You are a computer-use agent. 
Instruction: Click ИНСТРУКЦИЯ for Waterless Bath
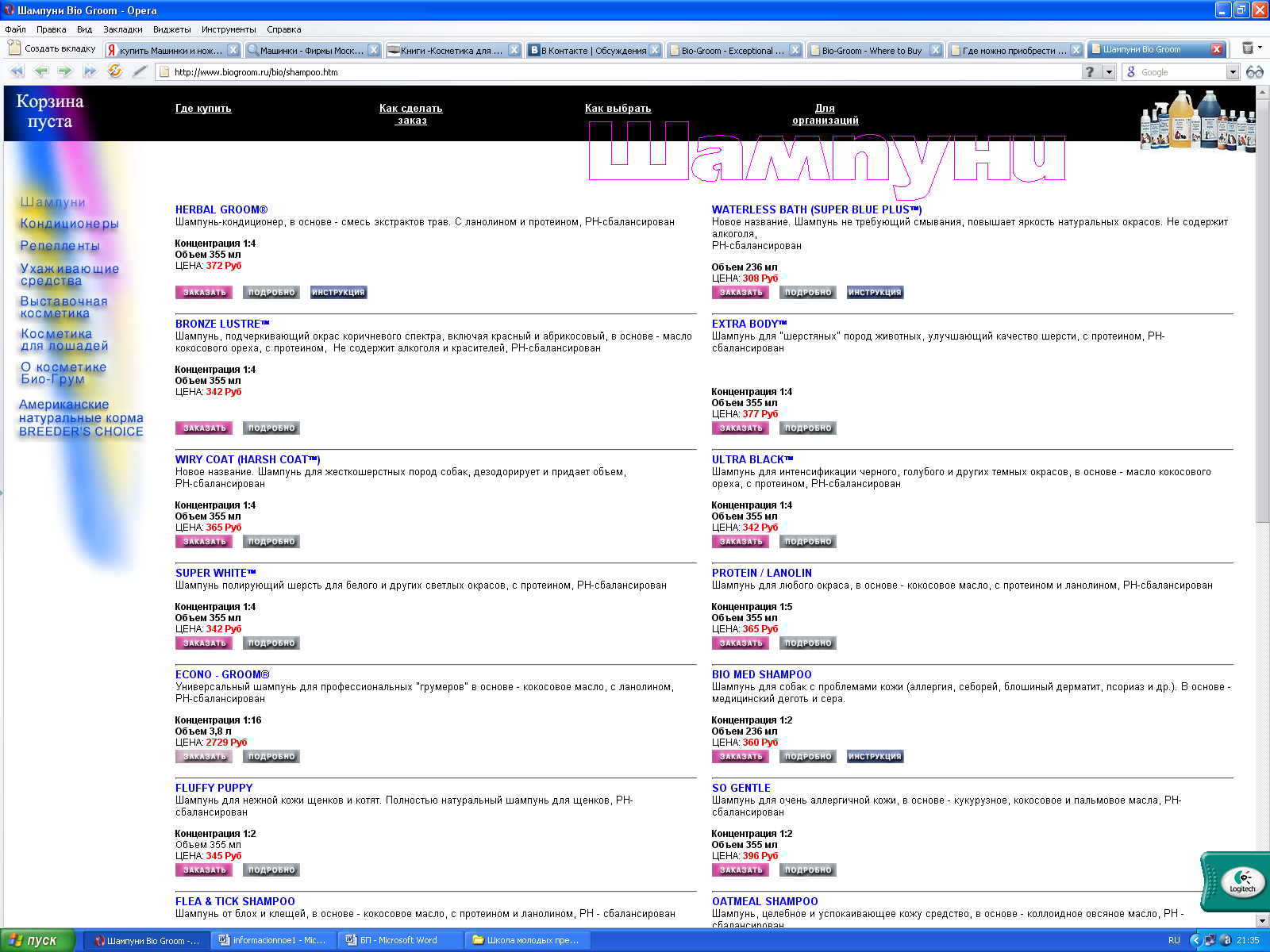[875, 293]
